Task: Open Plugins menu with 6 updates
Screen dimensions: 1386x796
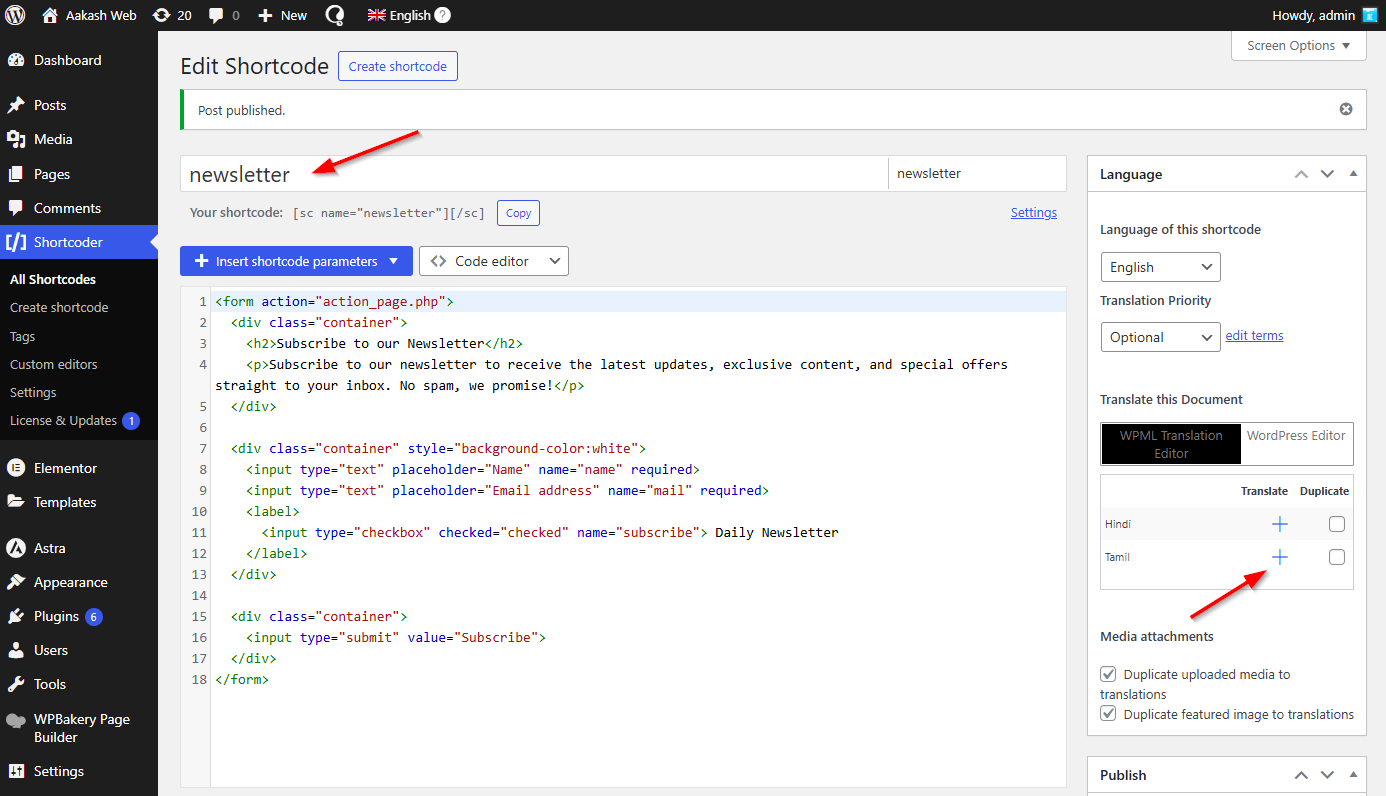Action: (x=79, y=616)
